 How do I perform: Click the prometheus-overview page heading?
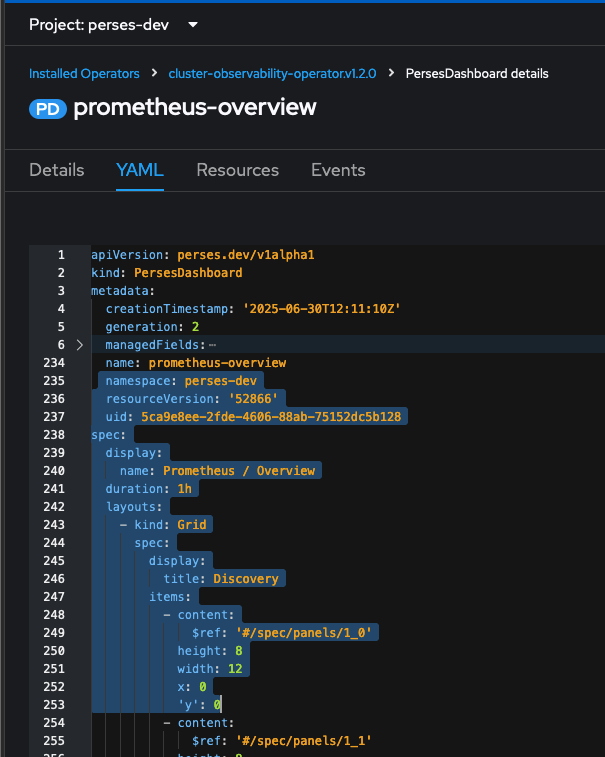pyautogui.click(x=195, y=108)
